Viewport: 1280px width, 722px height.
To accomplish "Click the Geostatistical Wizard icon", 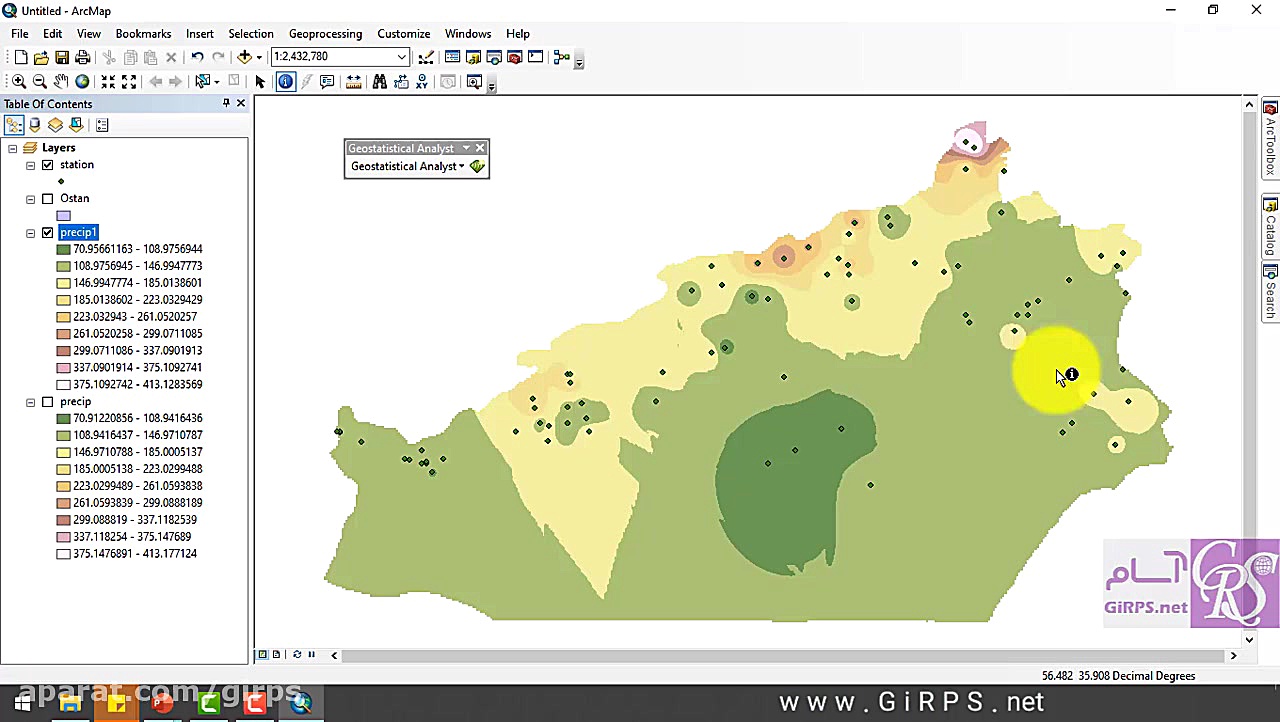I will (x=477, y=167).
